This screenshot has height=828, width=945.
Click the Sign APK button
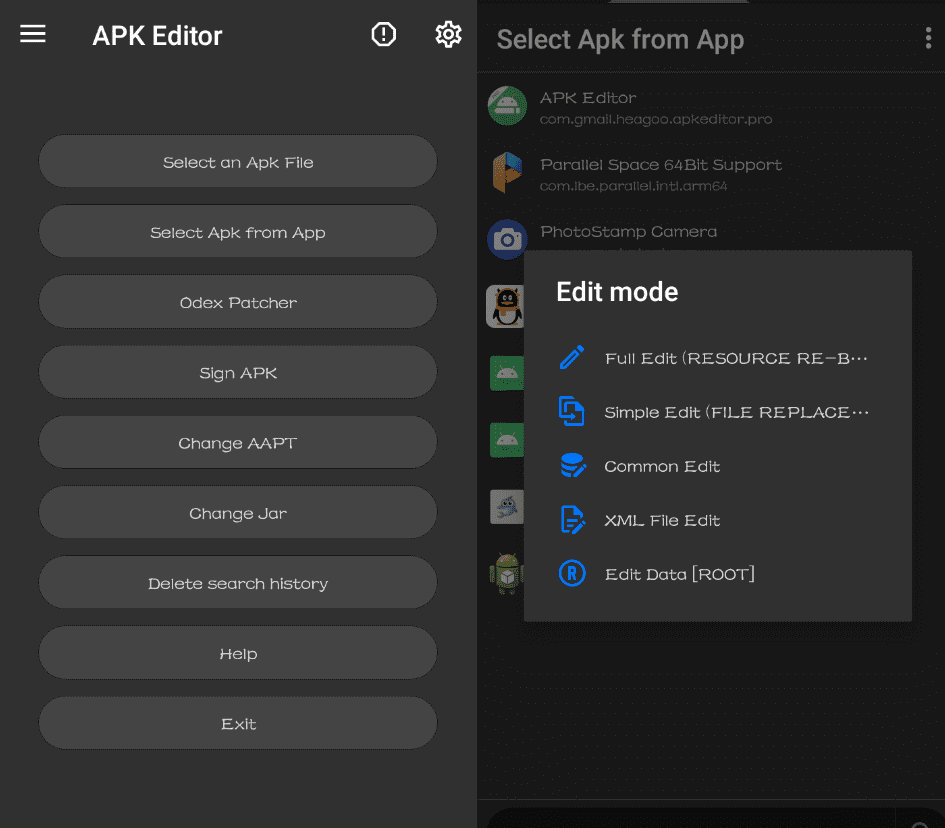tap(238, 372)
